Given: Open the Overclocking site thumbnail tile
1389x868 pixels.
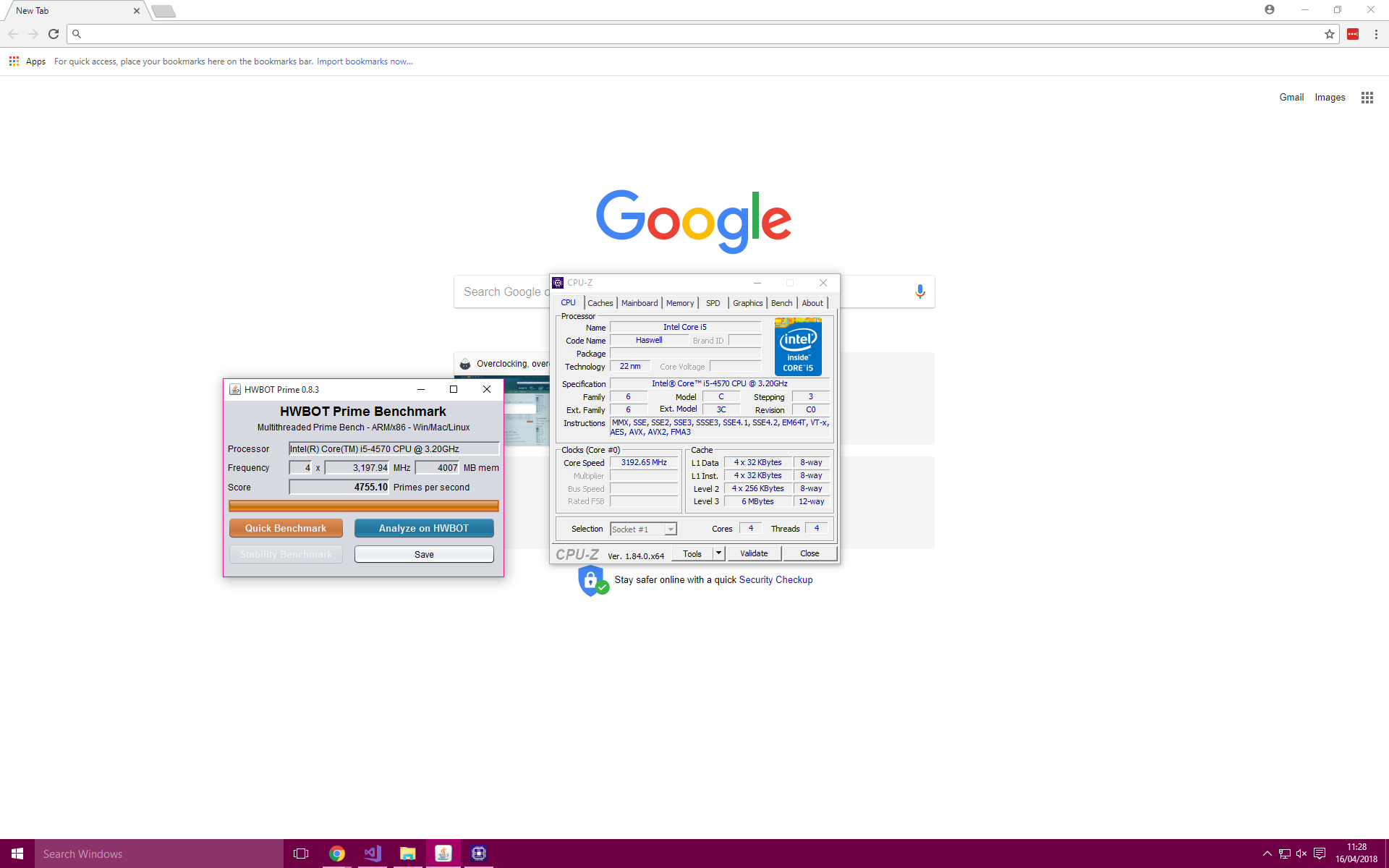Looking at the screenshot, I should coord(501,398).
